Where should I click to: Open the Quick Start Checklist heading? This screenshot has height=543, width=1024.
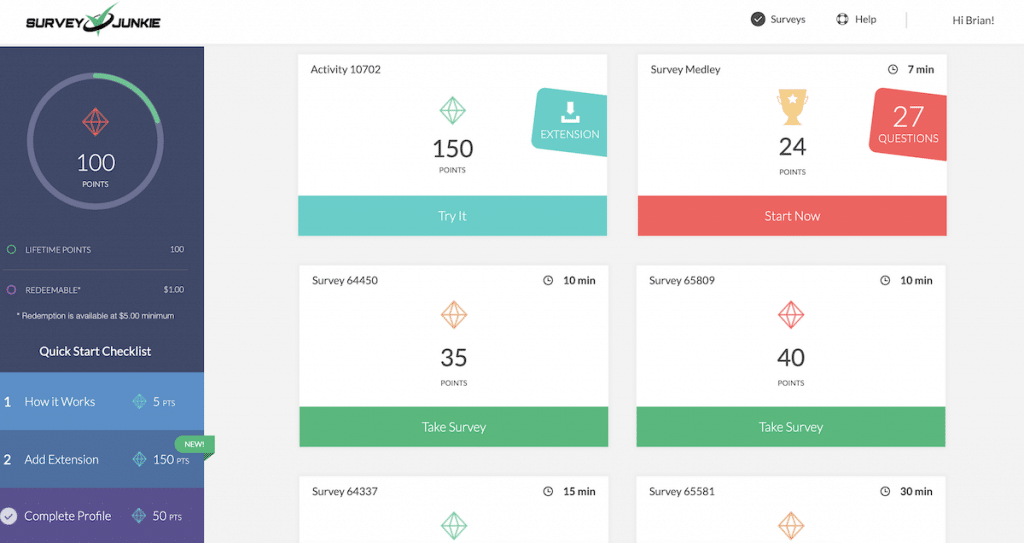[95, 352]
